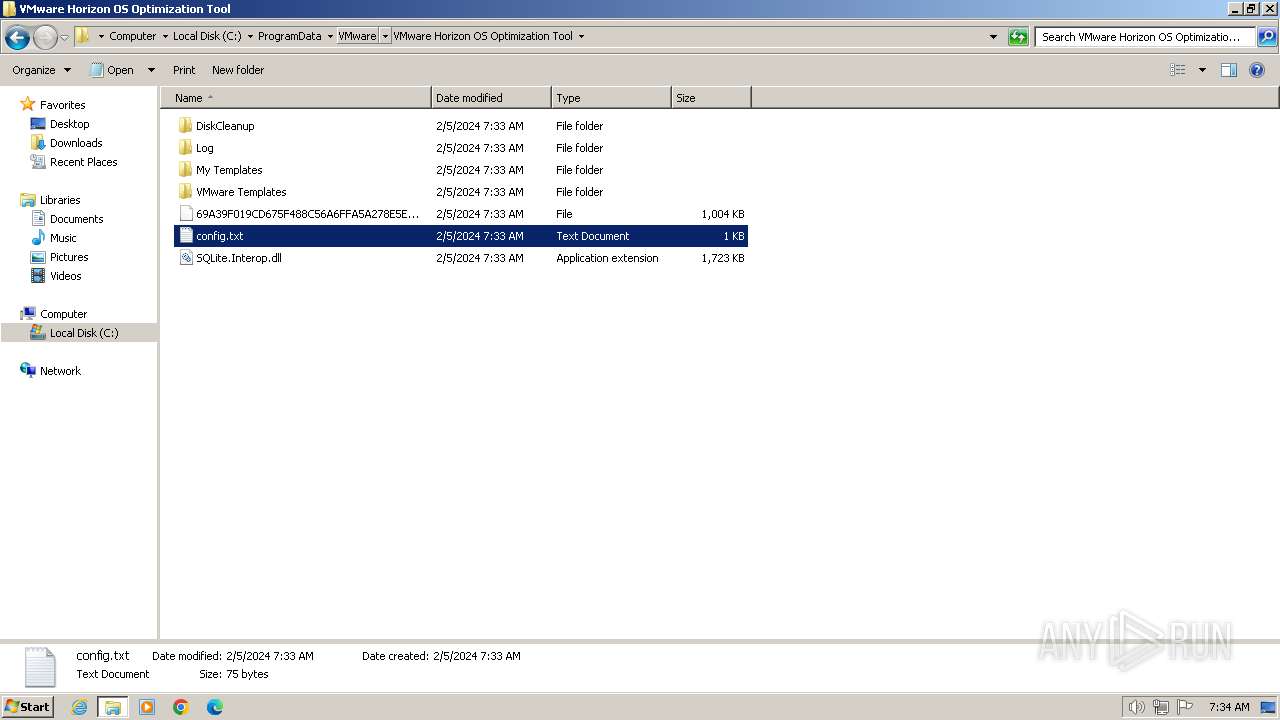Open the Start menu
Screen dimensions: 1280x720
coord(28,706)
